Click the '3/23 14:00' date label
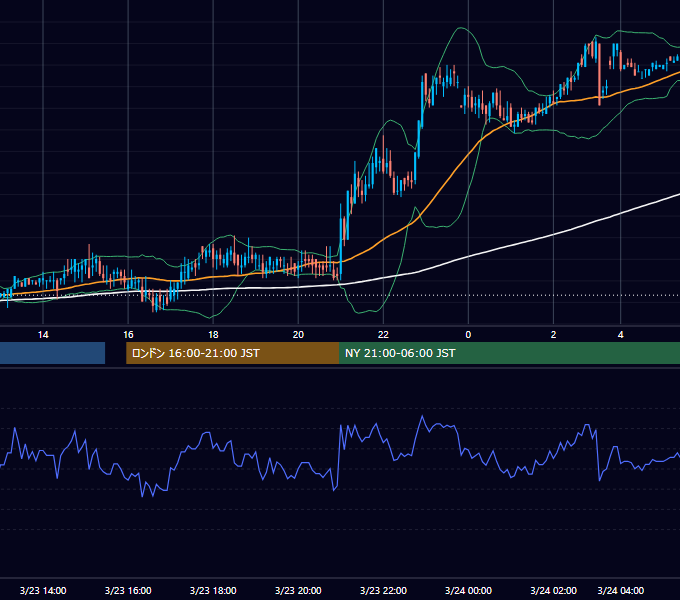680x600 pixels. click(x=43, y=590)
